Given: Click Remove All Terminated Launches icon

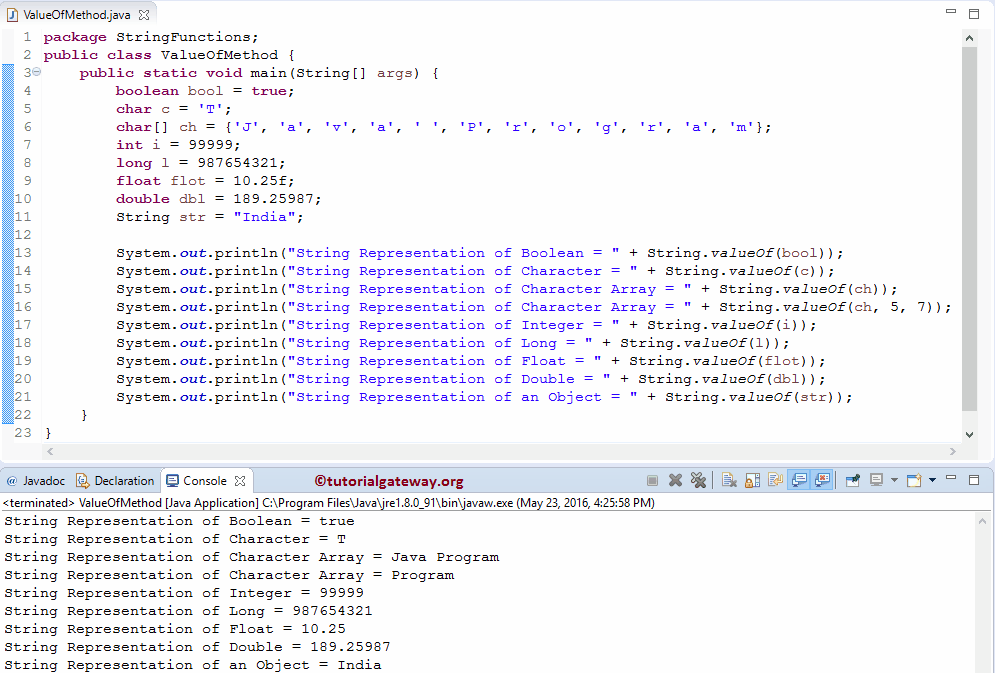Looking at the screenshot, I should coord(697,479).
